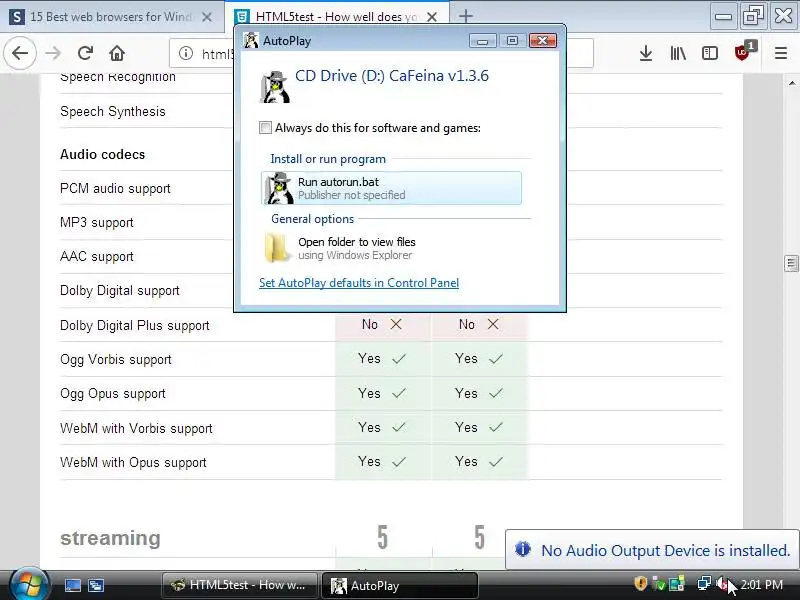Click the muted volume speaker tray icon
Image resolution: width=800 pixels, height=600 pixels.
coord(722,583)
